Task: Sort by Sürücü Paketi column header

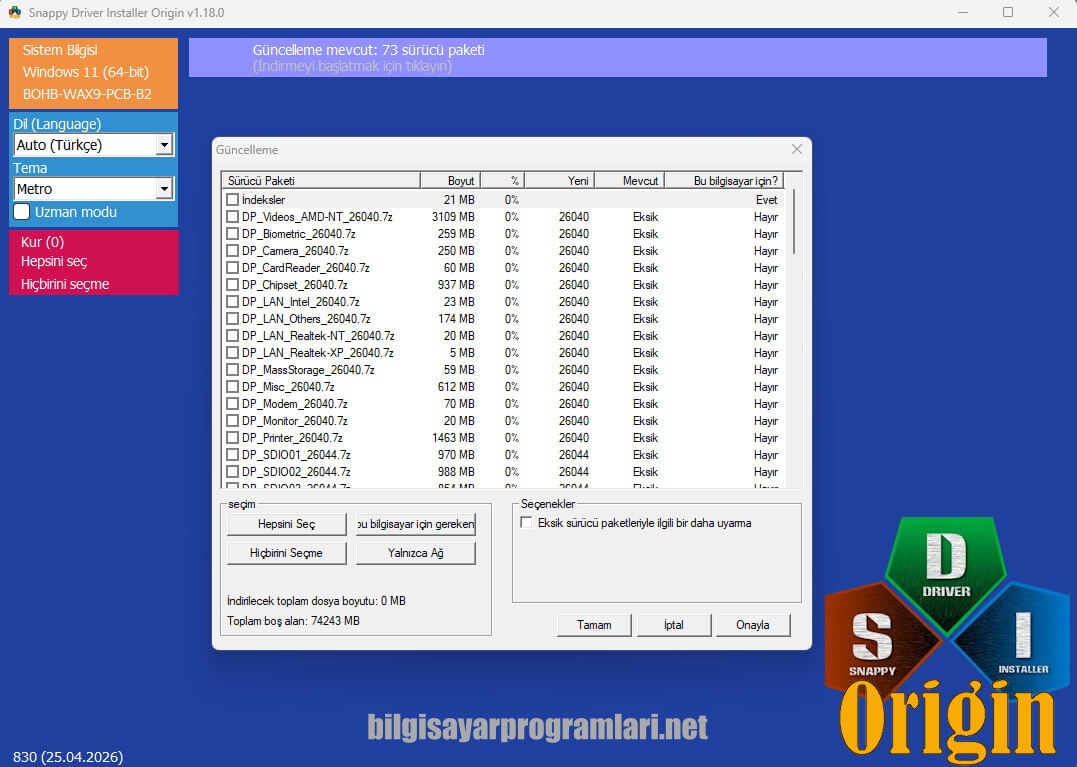Action: coord(321,181)
